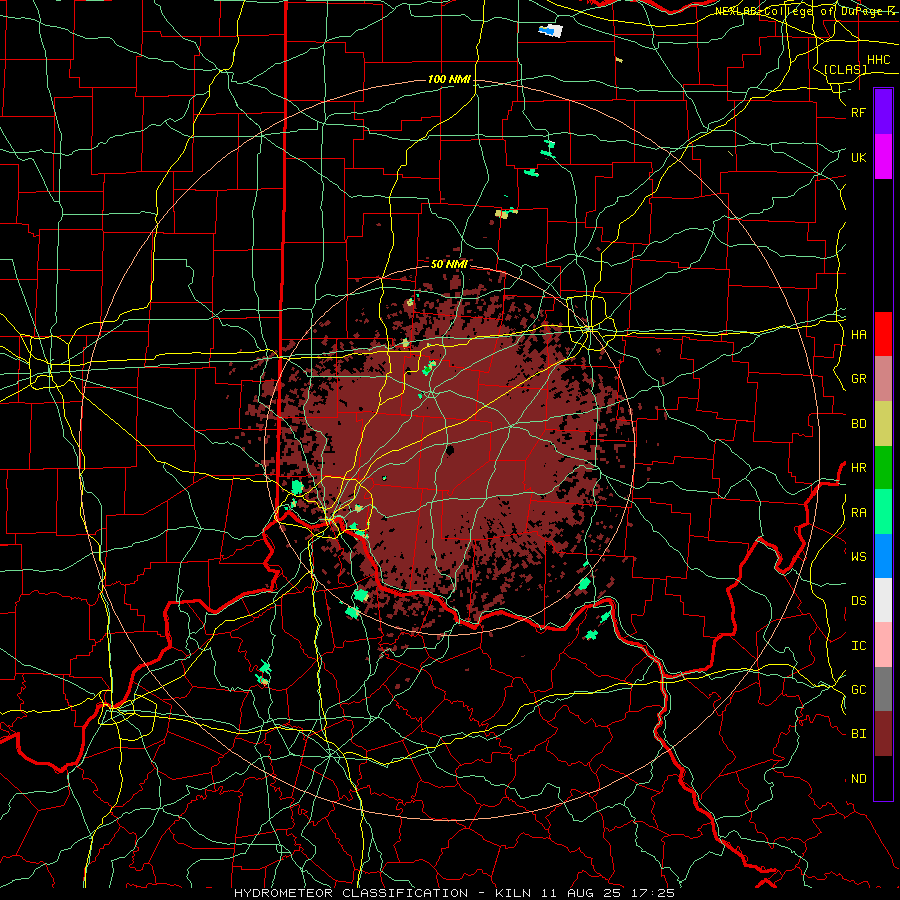
Task: Select the "HA" legend label
Action: [x=859, y=335]
